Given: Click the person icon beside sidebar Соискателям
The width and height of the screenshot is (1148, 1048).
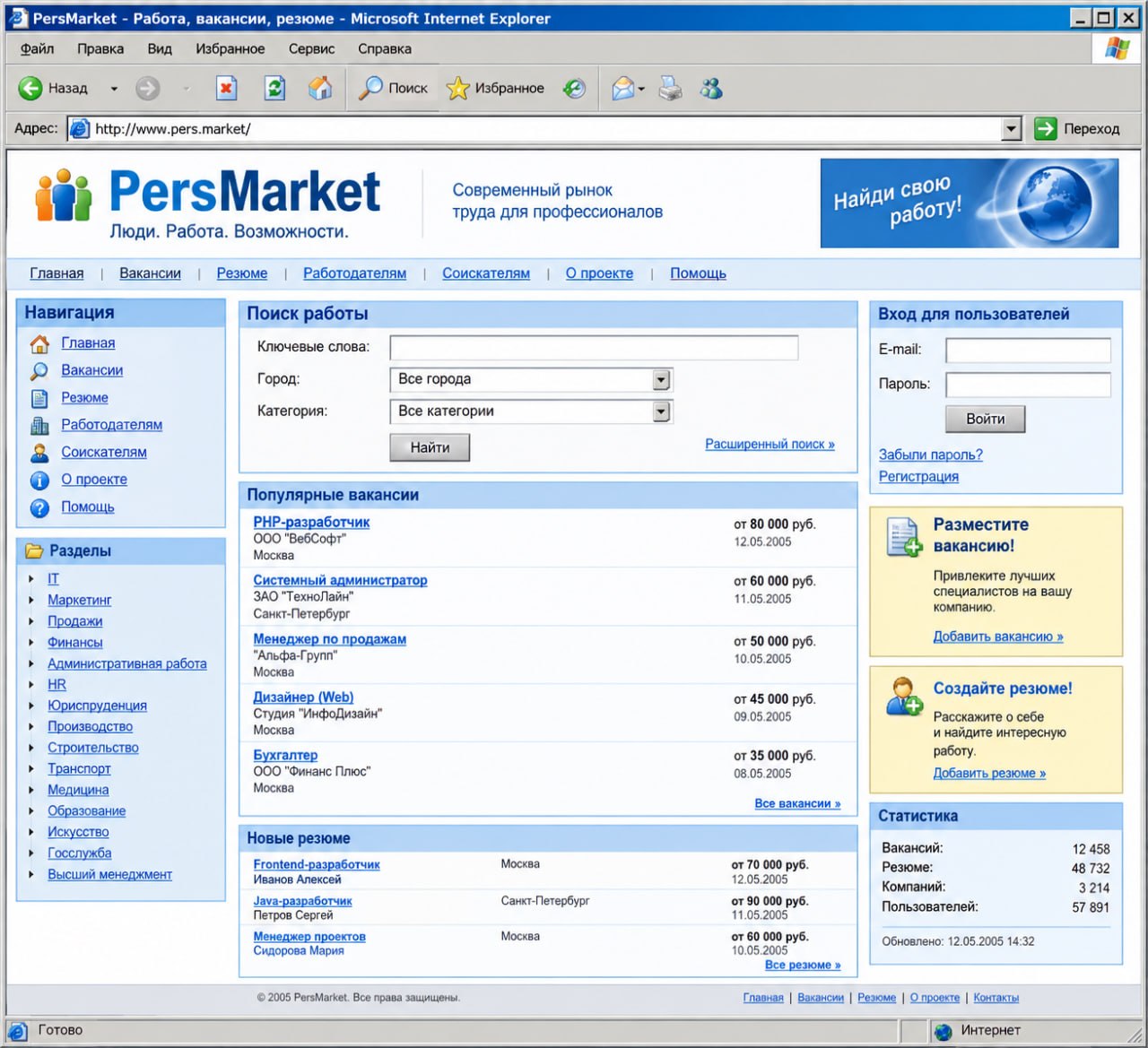Looking at the screenshot, I should point(39,453).
